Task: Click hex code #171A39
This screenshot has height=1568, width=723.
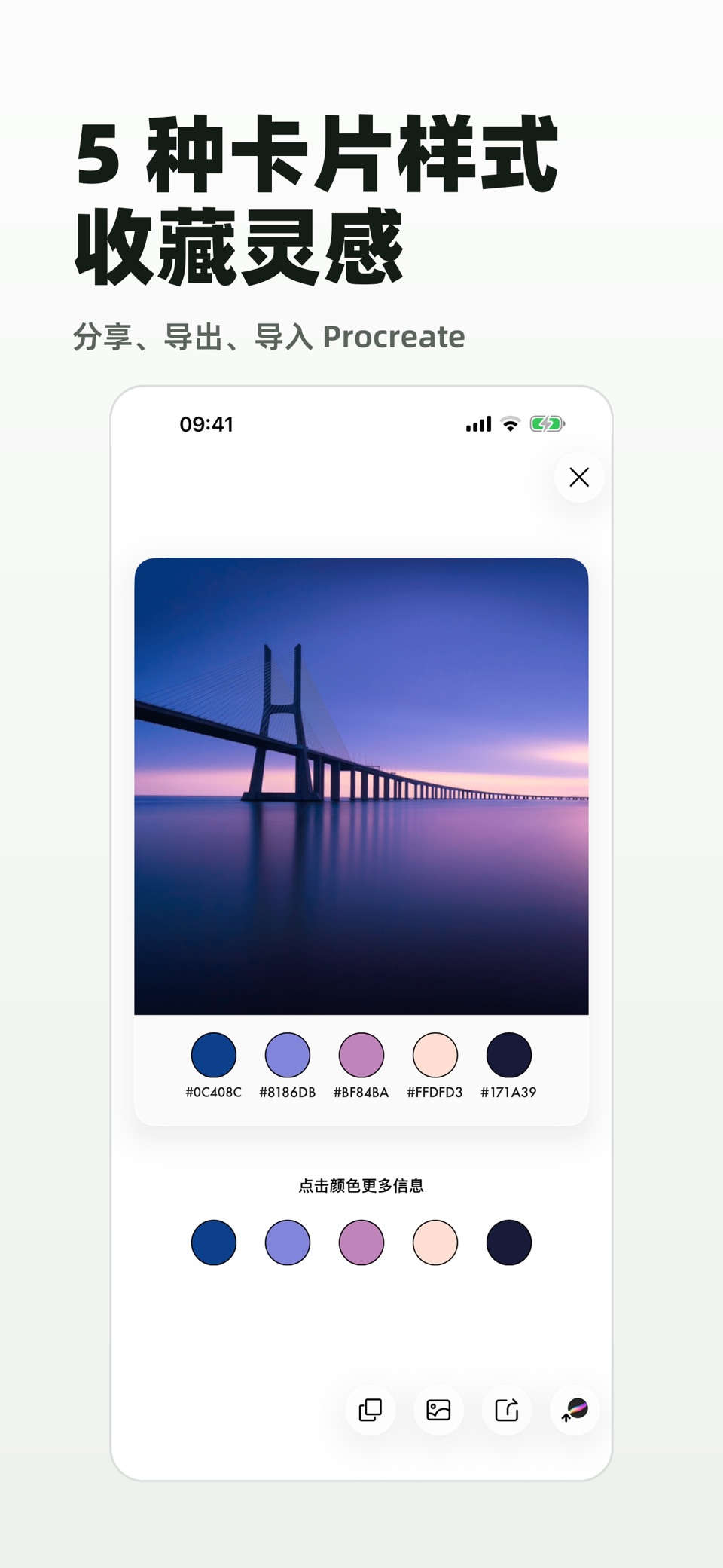Action: [509, 1092]
